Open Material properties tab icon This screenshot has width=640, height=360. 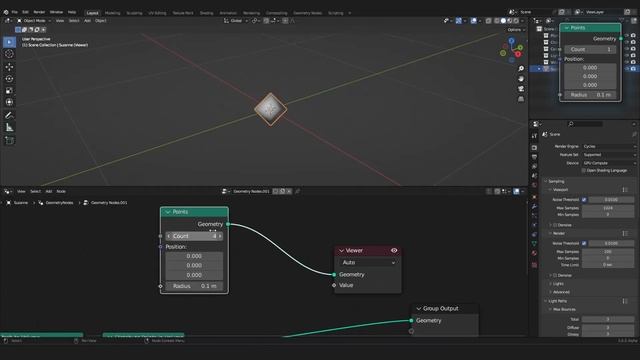tap(534, 253)
